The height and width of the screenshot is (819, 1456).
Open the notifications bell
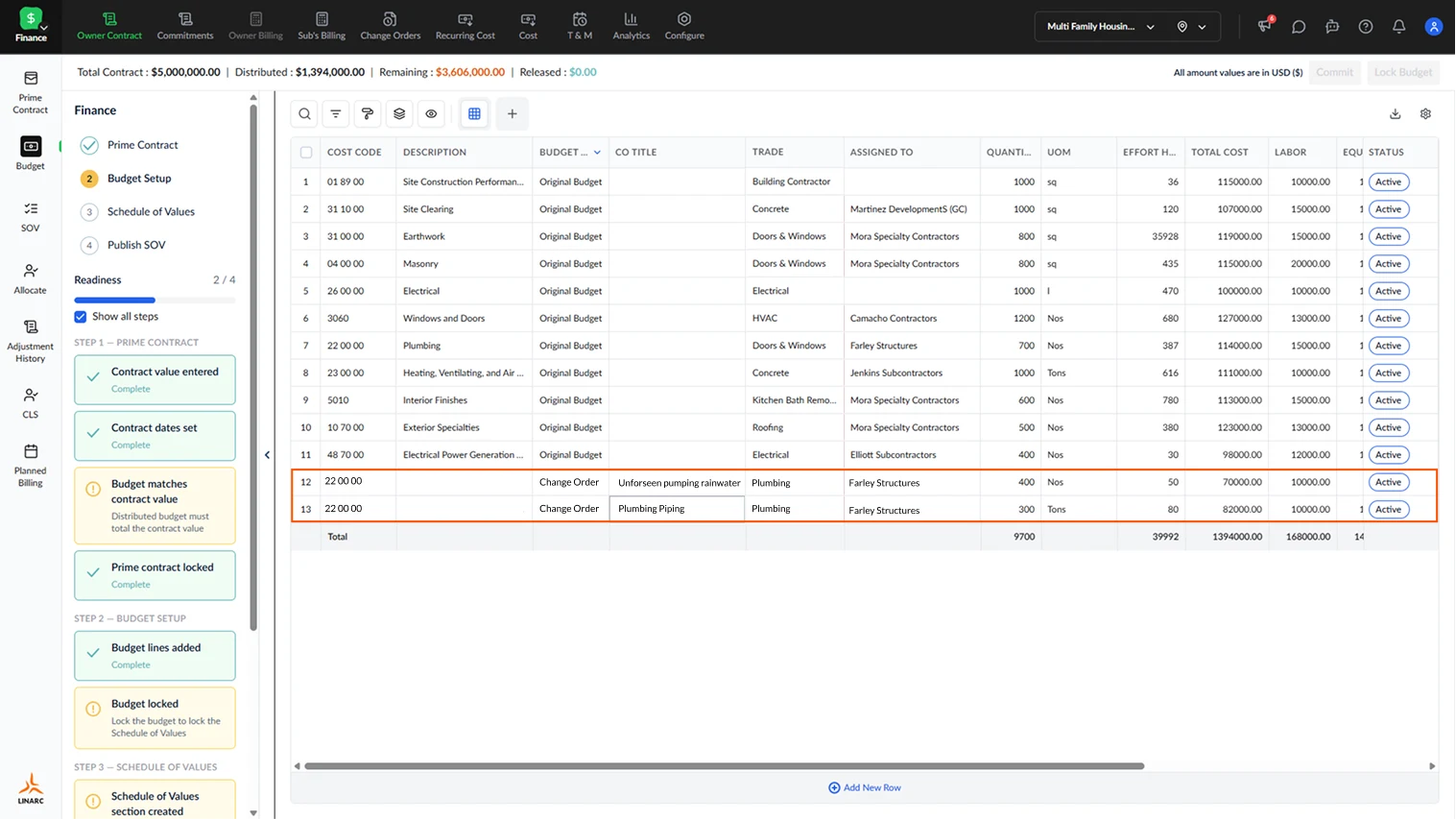click(1399, 27)
